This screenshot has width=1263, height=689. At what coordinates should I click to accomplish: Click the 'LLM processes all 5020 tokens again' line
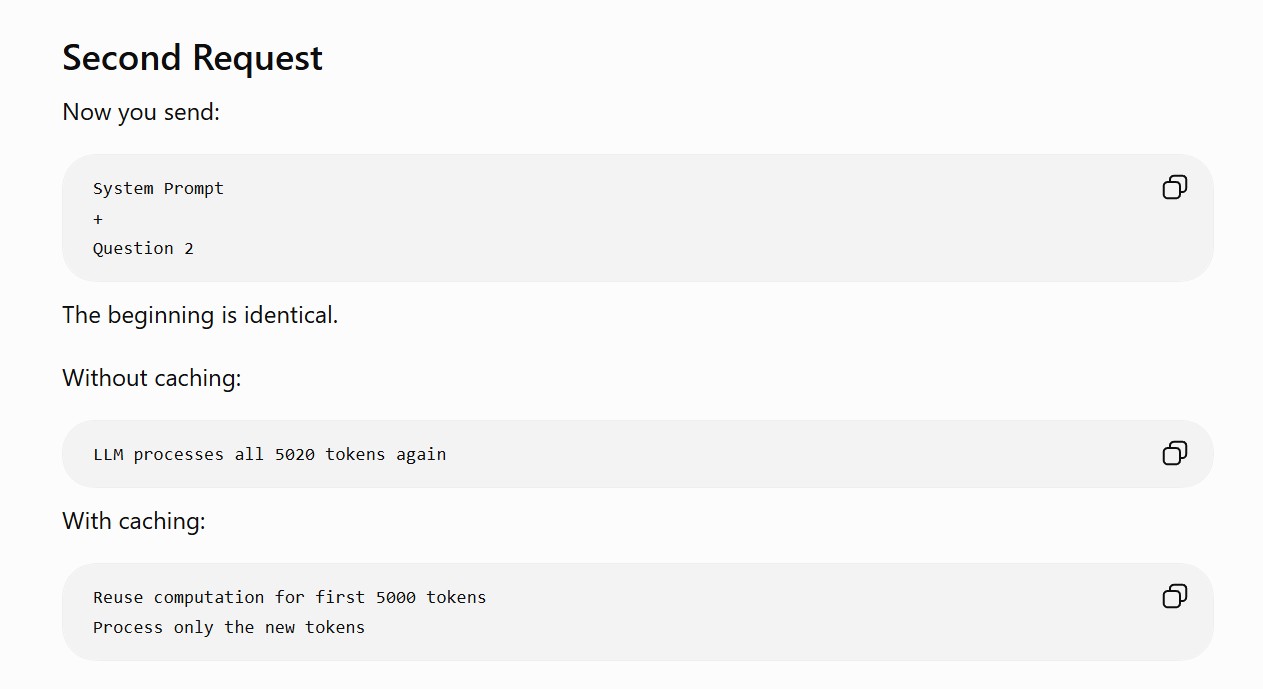270,454
